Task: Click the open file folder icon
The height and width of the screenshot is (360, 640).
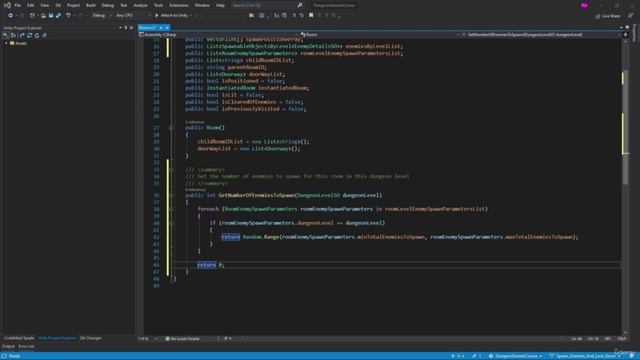Action: 43,16
